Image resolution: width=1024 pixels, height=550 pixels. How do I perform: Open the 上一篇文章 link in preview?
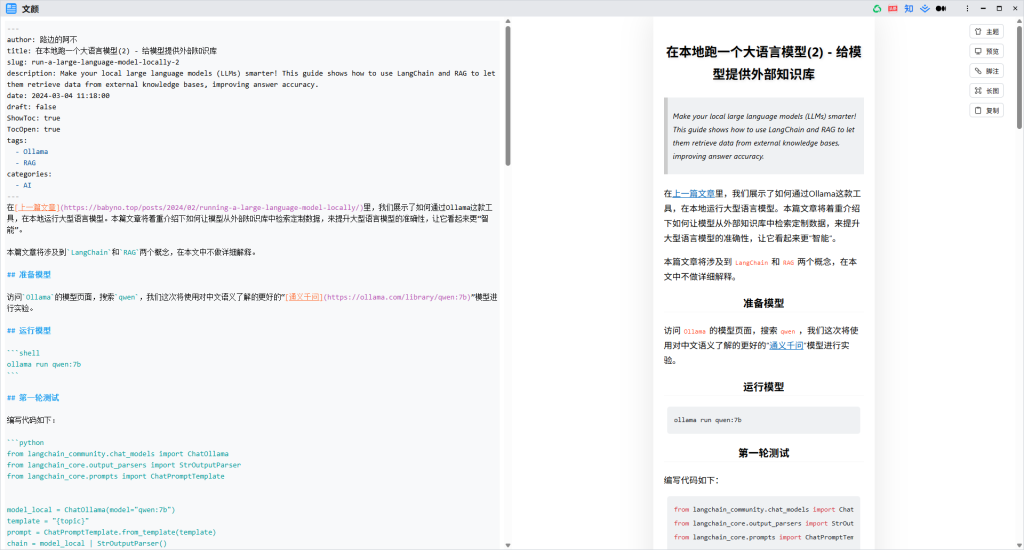(694, 194)
